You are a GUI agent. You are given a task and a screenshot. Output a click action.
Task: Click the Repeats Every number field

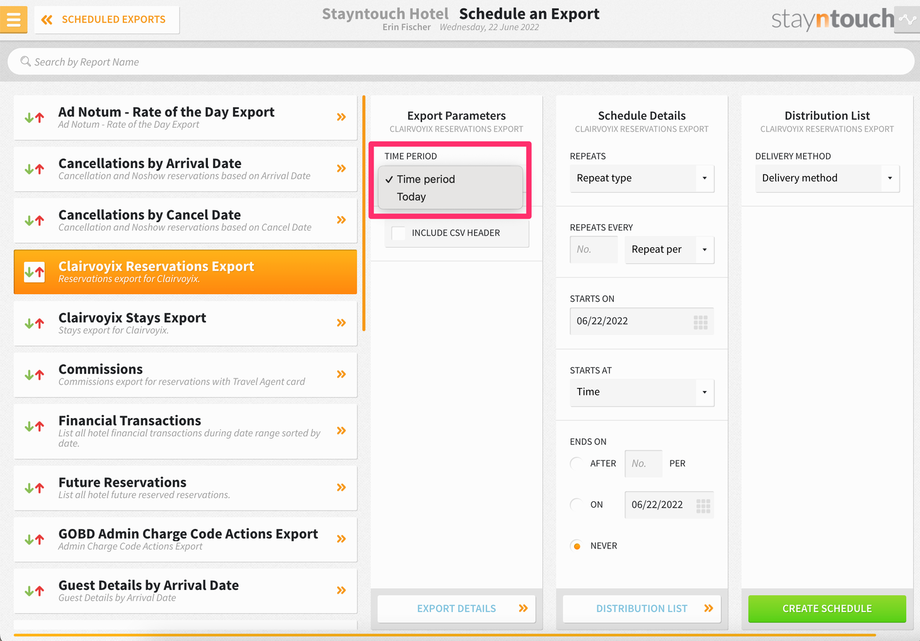click(593, 249)
